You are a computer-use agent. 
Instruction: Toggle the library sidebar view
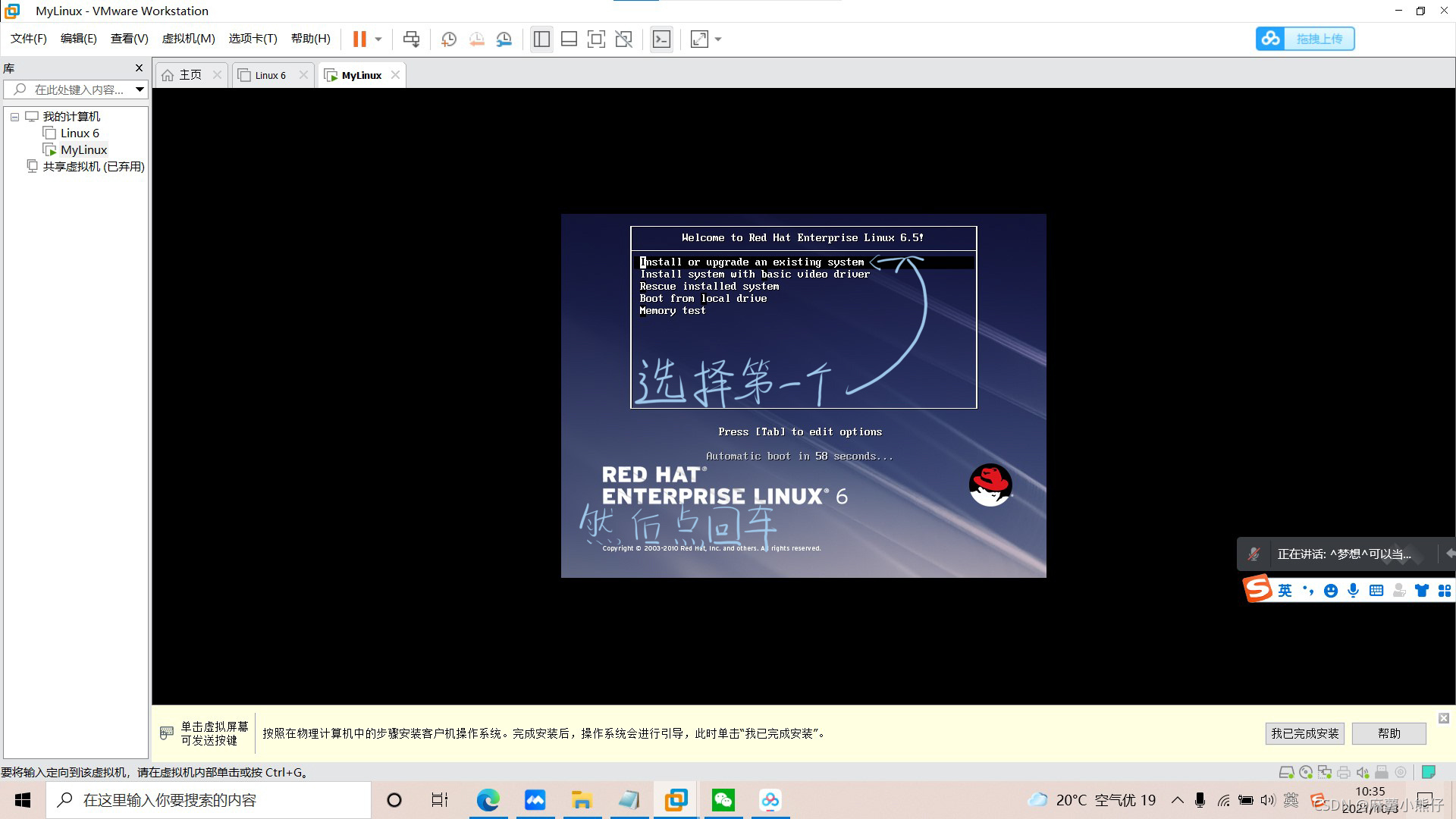(x=541, y=39)
